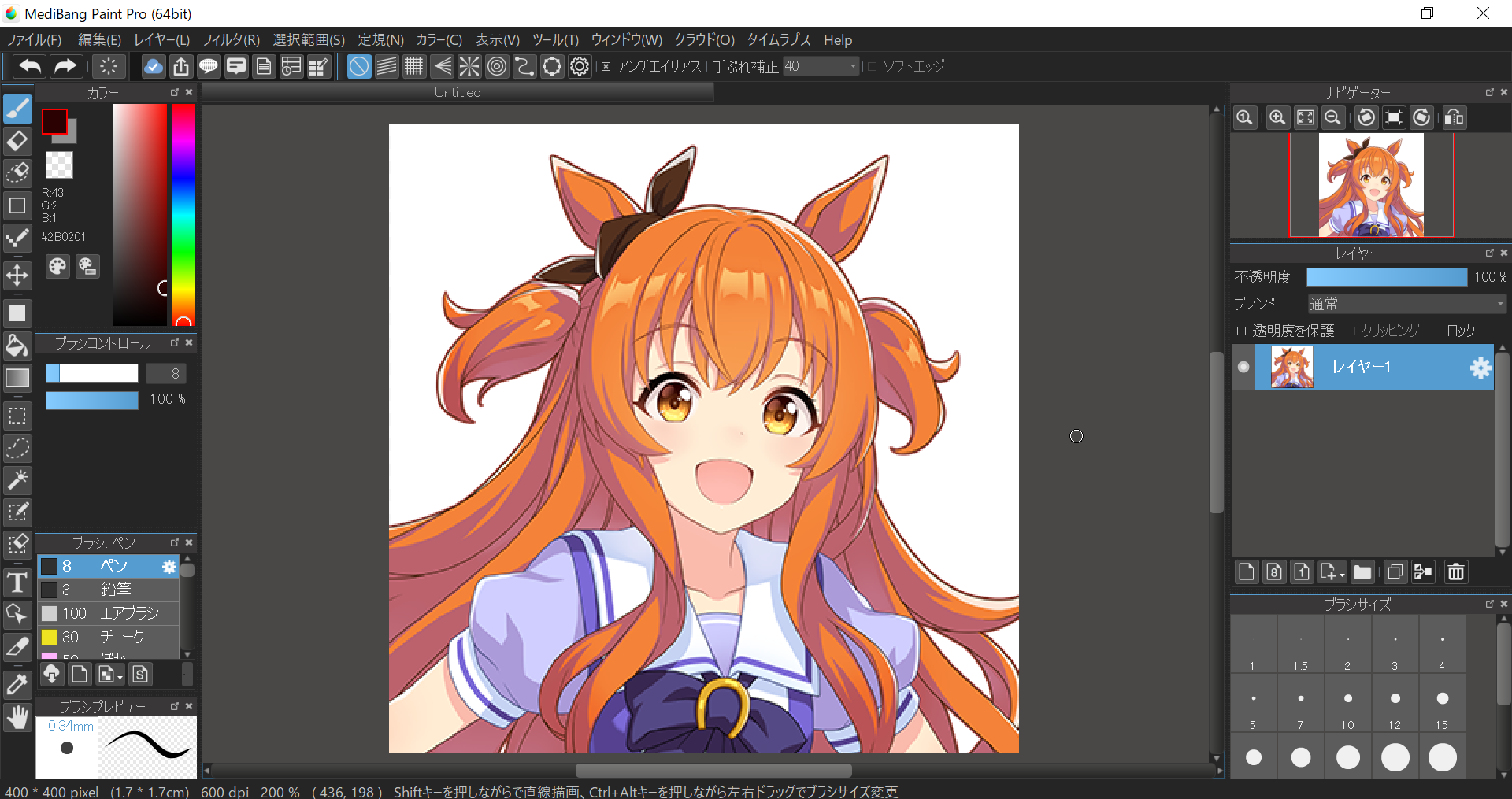The image size is (1512, 799).
Task: Hide レイヤー1 via visibility dot
Action: click(1243, 367)
